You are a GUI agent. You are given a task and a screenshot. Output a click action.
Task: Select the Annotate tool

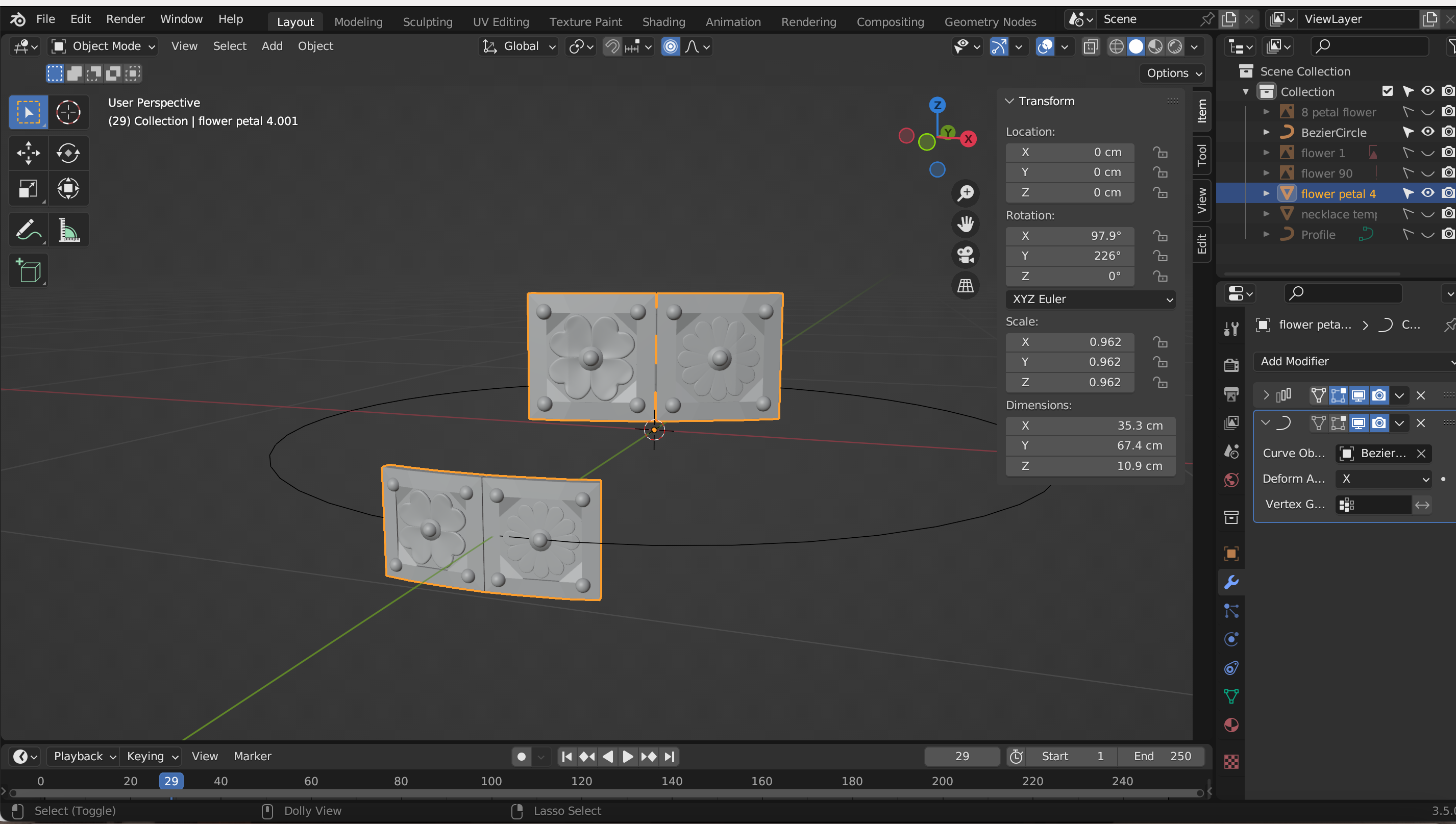(x=28, y=230)
